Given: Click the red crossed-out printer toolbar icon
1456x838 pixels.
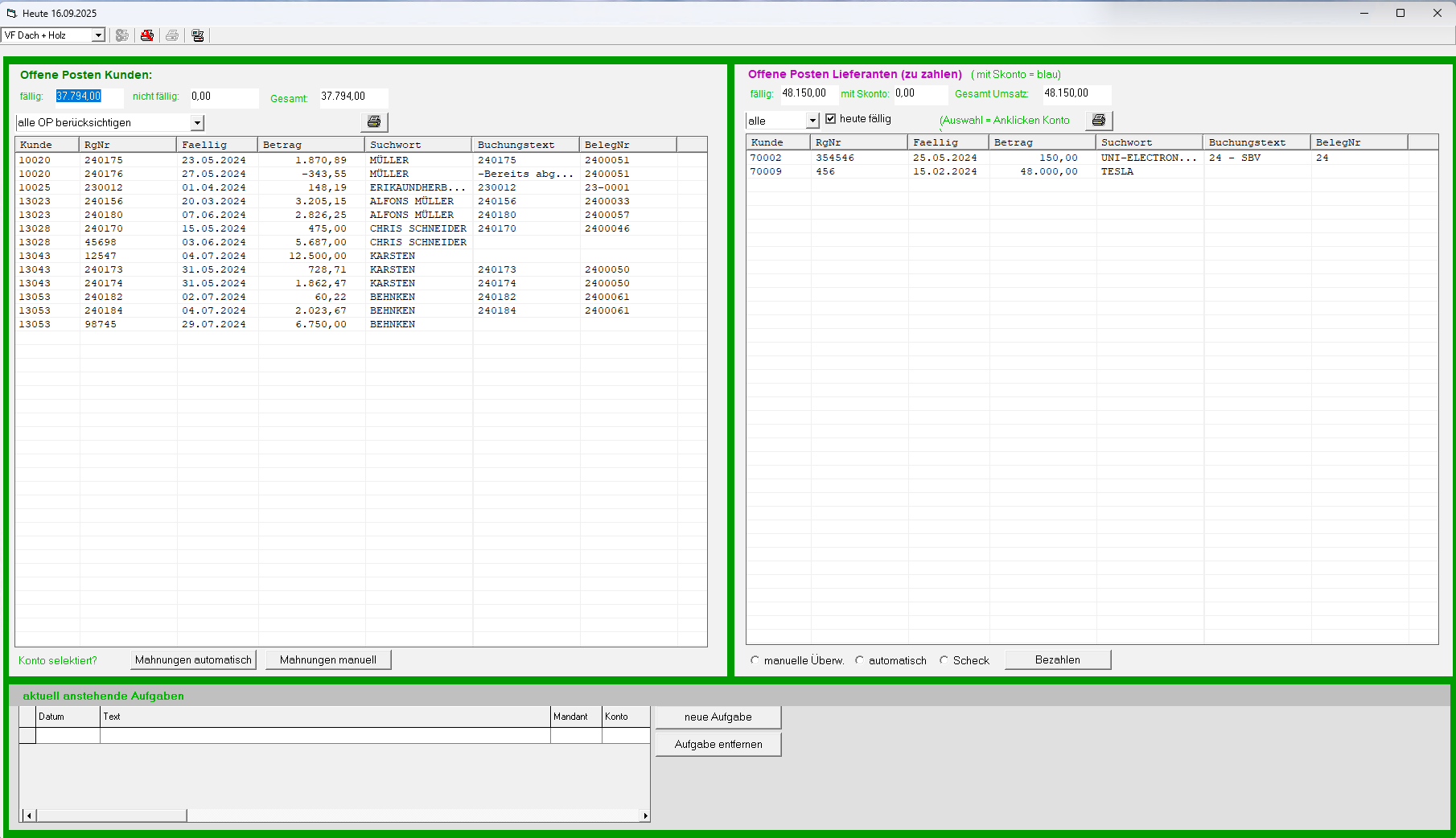Looking at the screenshot, I should pyautogui.click(x=147, y=35).
